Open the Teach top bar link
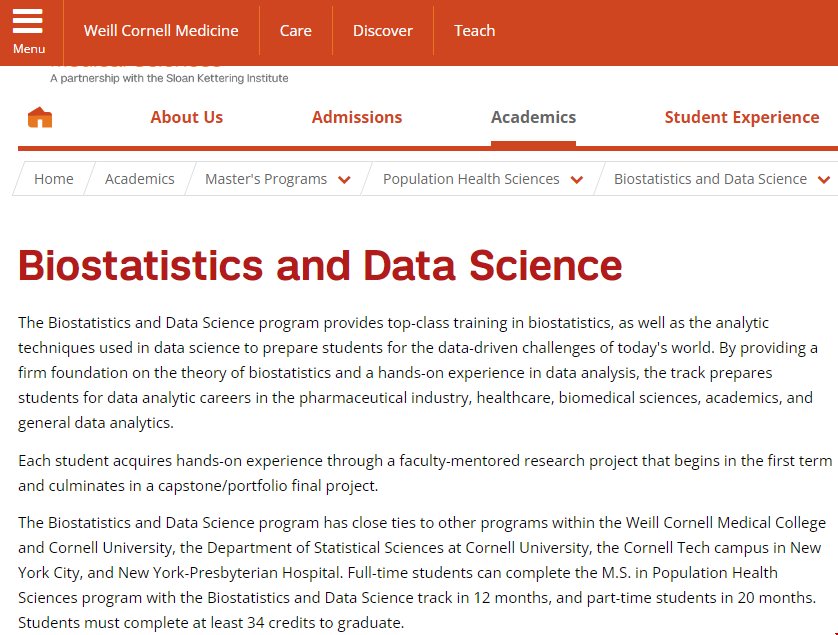 [475, 31]
